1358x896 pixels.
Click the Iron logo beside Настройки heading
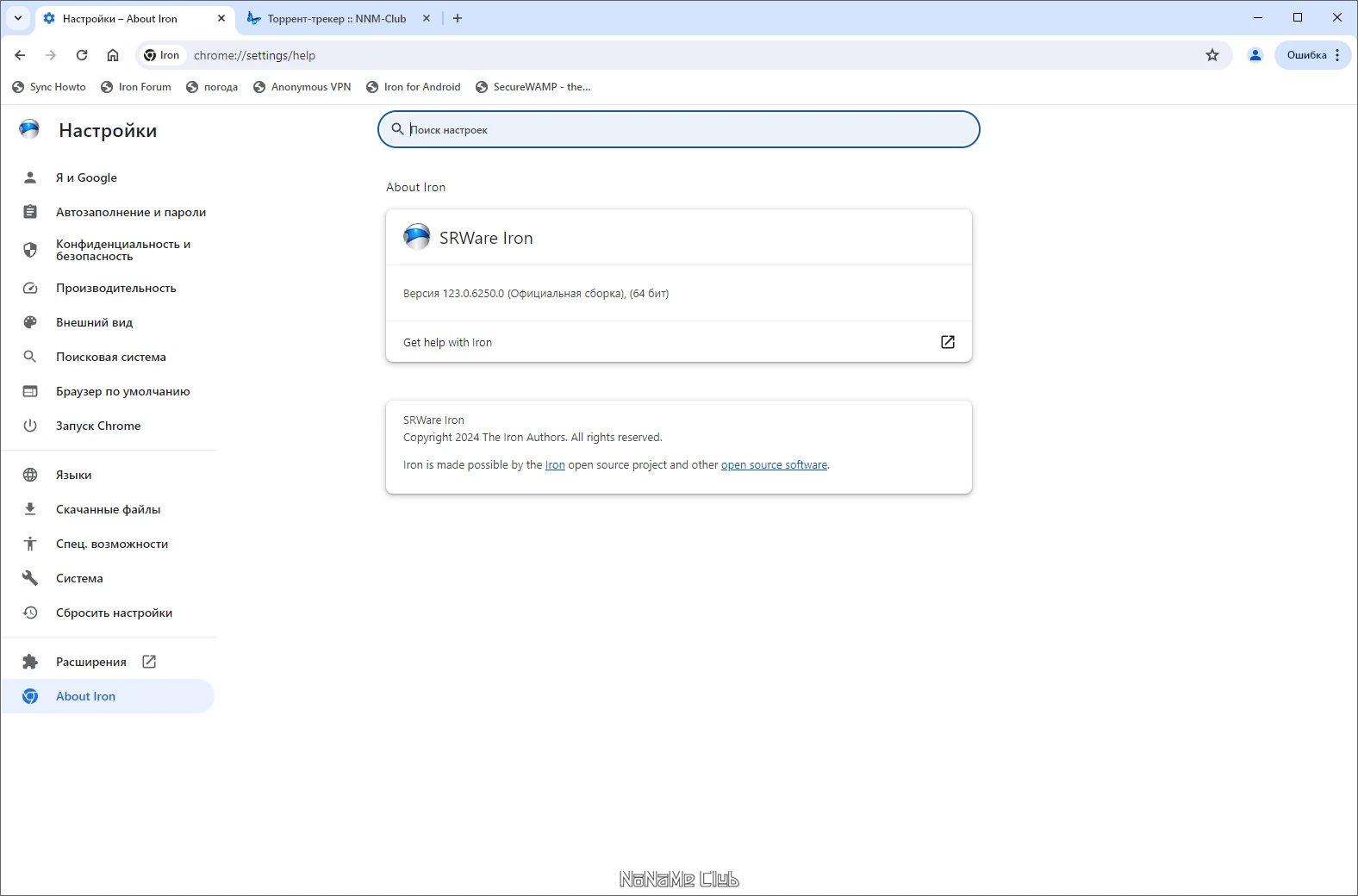[x=29, y=130]
